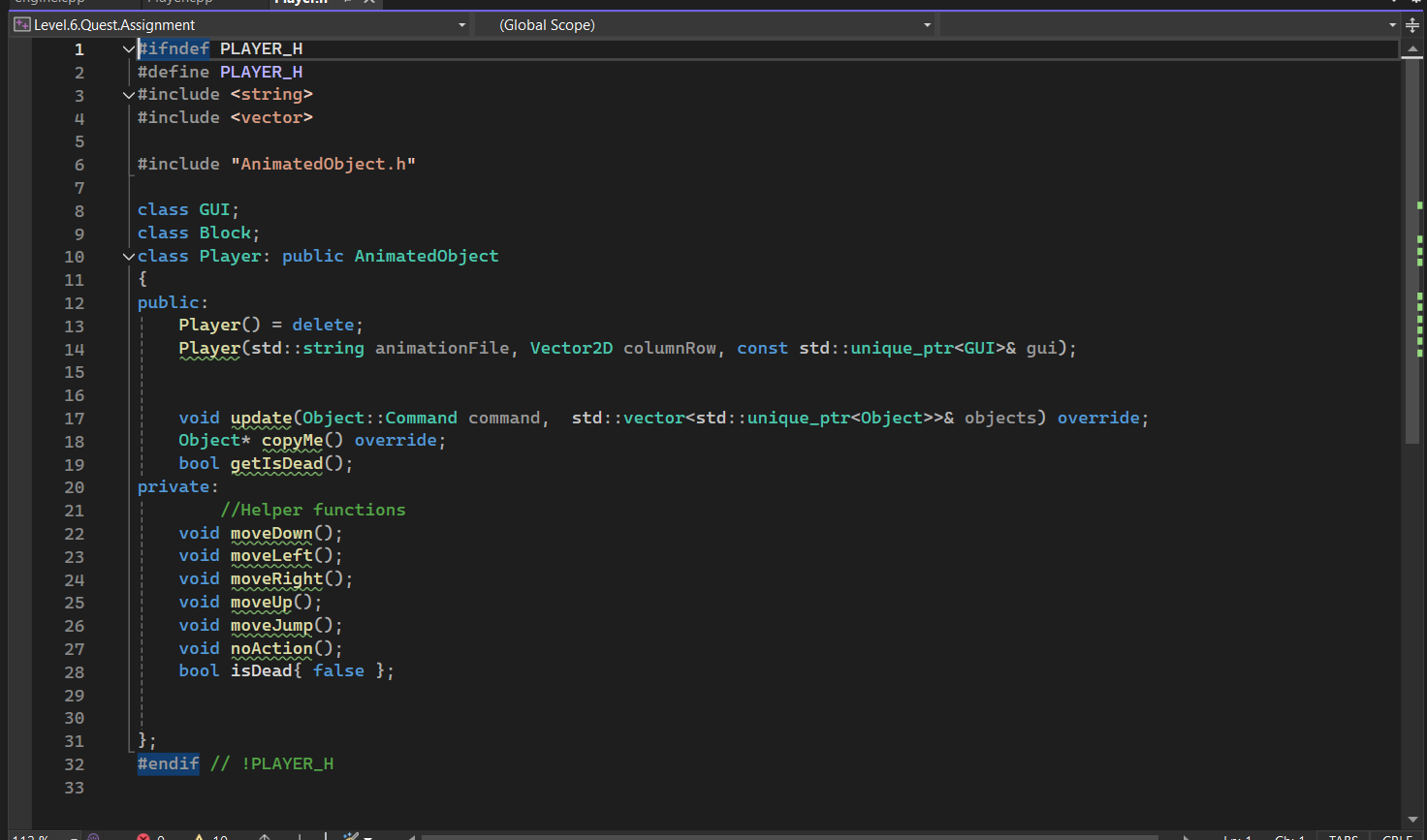Click the #endif directive on line 32
Screen dimensions: 1427x840
(x=169, y=763)
